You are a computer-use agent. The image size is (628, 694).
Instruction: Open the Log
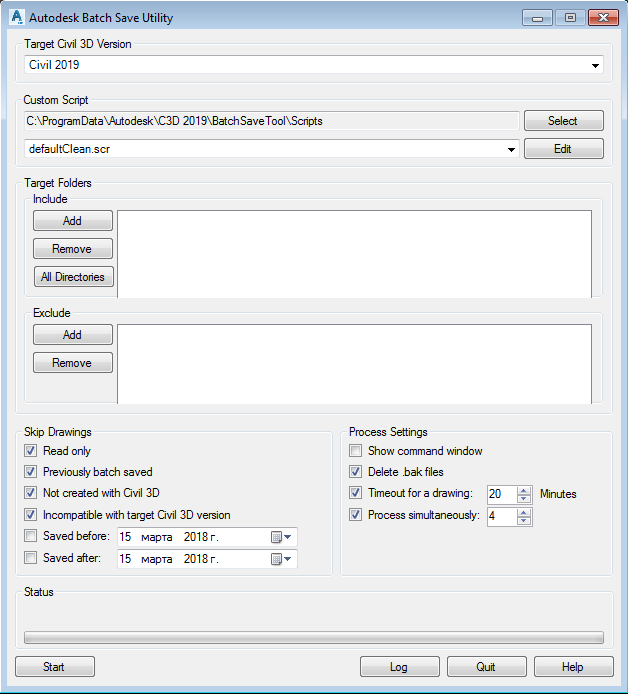click(x=400, y=667)
